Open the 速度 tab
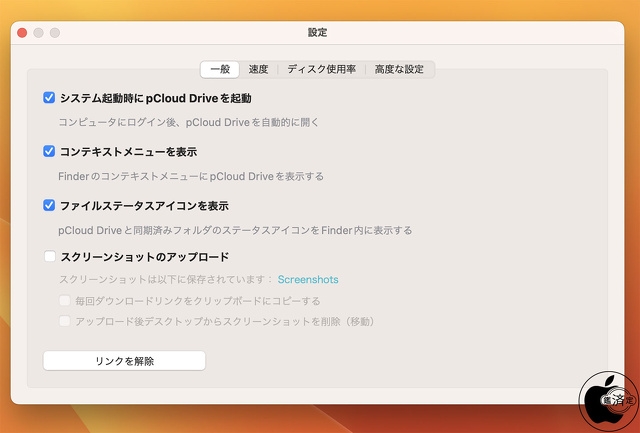The height and width of the screenshot is (433, 640). (258, 69)
